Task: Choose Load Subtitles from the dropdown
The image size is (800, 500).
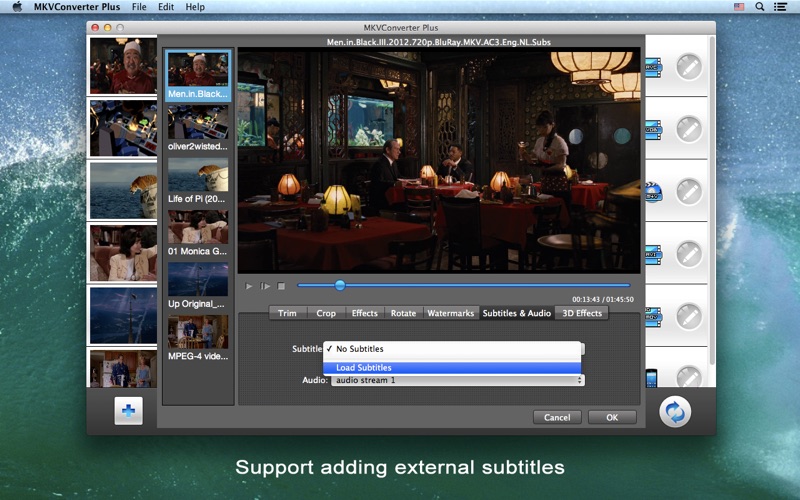Action: (452, 367)
